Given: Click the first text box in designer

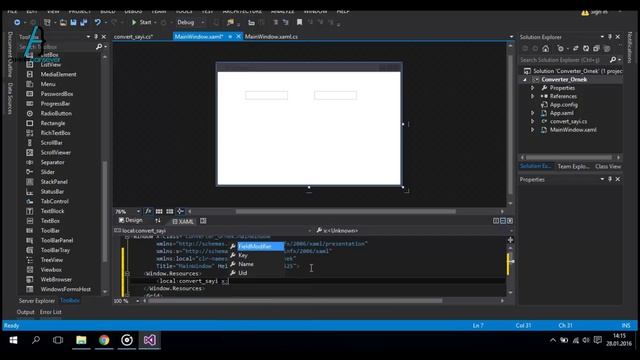Looking at the screenshot, I should (267, 96).
